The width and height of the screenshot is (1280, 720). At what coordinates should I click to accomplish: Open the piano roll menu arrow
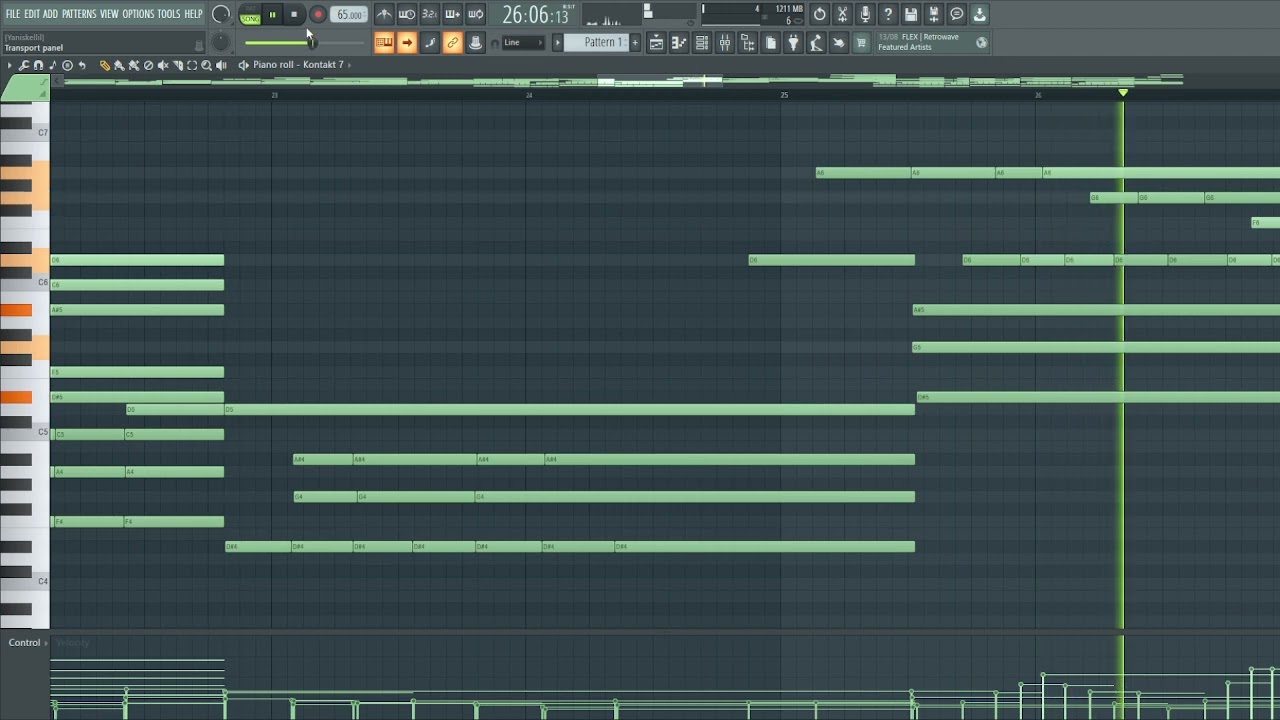coord(10,65)
